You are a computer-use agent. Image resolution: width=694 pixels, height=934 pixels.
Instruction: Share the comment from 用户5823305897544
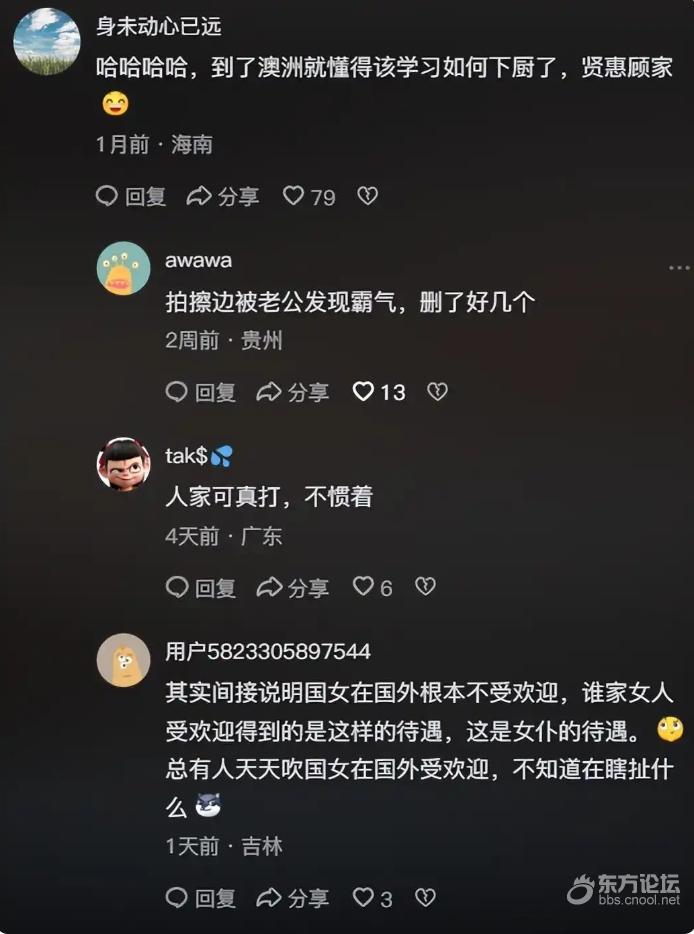pos(292,898)
